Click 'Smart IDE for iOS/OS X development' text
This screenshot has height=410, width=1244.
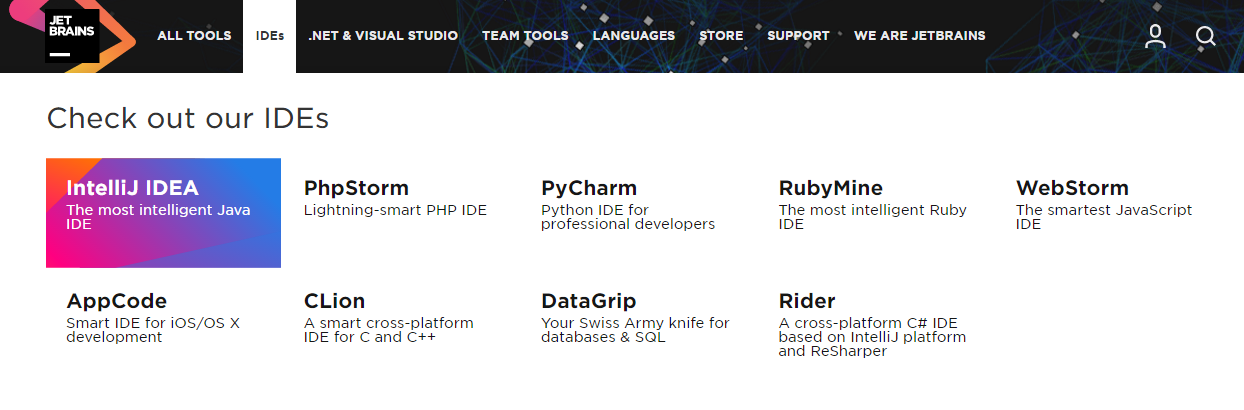(x=153, y=330)
